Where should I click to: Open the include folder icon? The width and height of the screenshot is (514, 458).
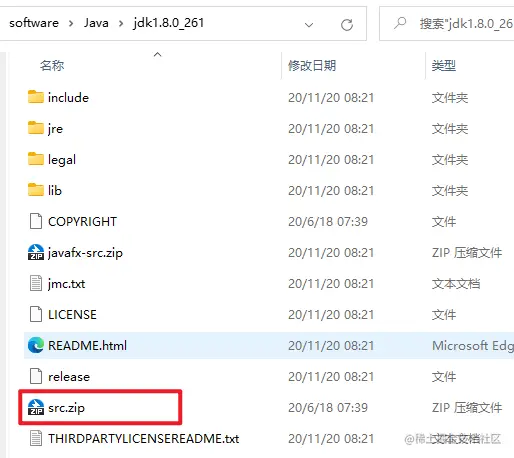pyautogui.click(x=36, y=97)
